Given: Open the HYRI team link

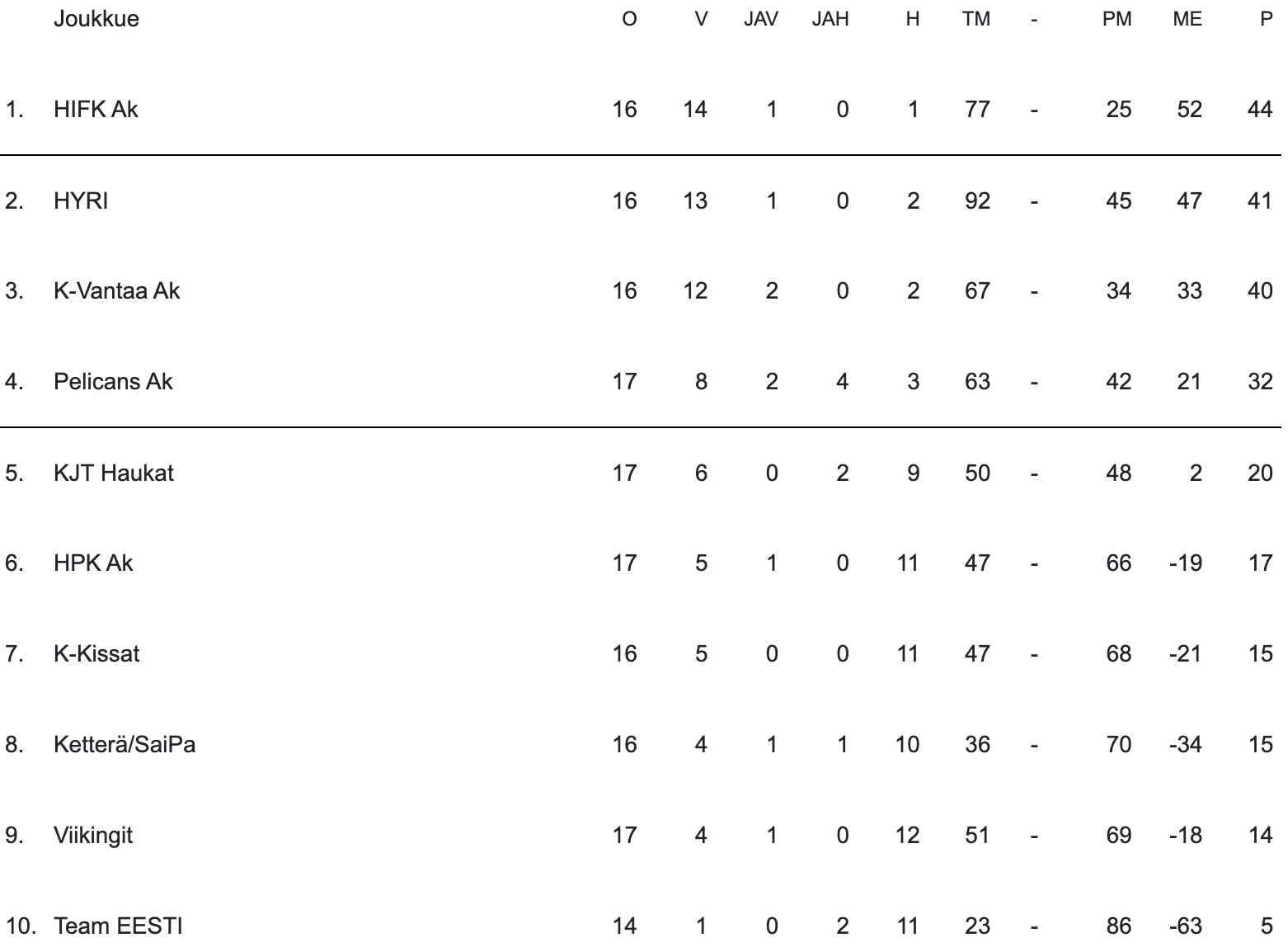Looking at the screenshot, I should (x=81, y=201).
